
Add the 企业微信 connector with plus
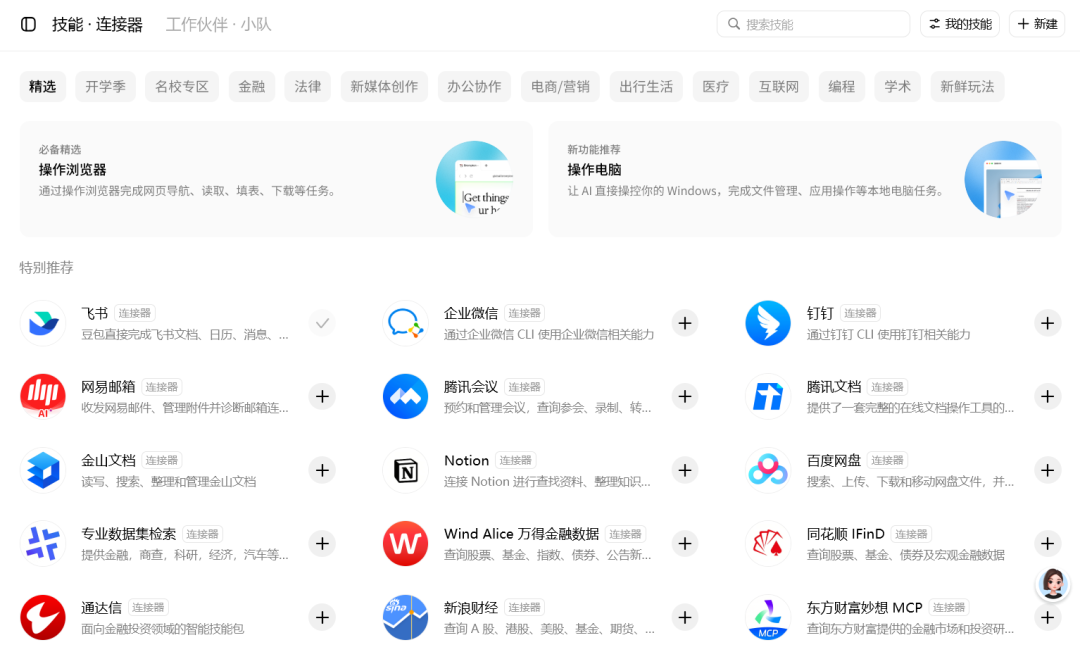point(685,323)
